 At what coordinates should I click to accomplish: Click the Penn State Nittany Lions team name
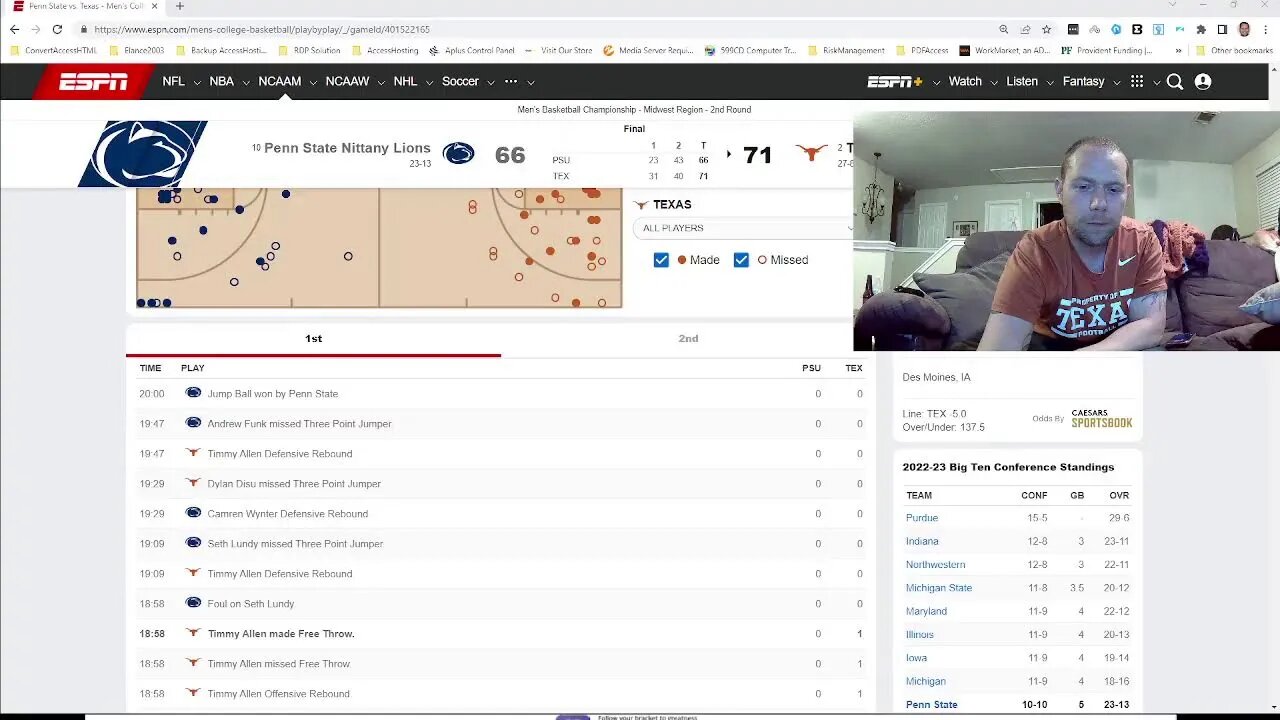pyautogui.click(x=347, y=148)
